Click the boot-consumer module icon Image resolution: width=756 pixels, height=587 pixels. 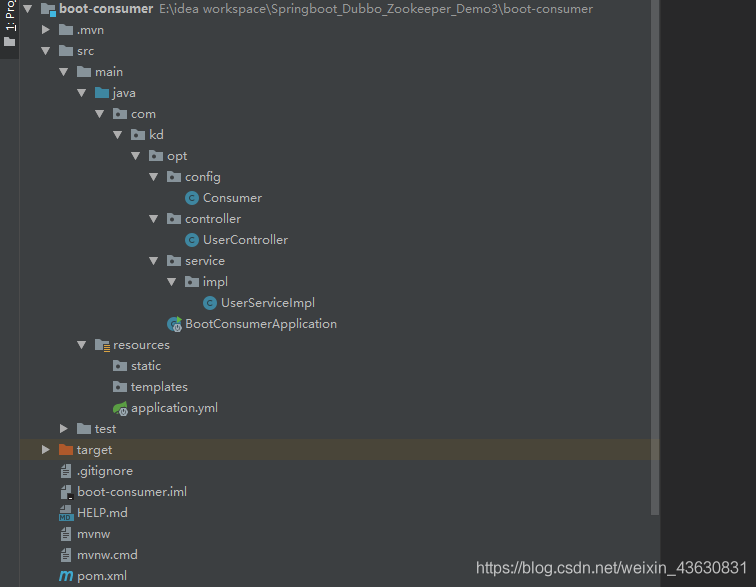point(48,9)
